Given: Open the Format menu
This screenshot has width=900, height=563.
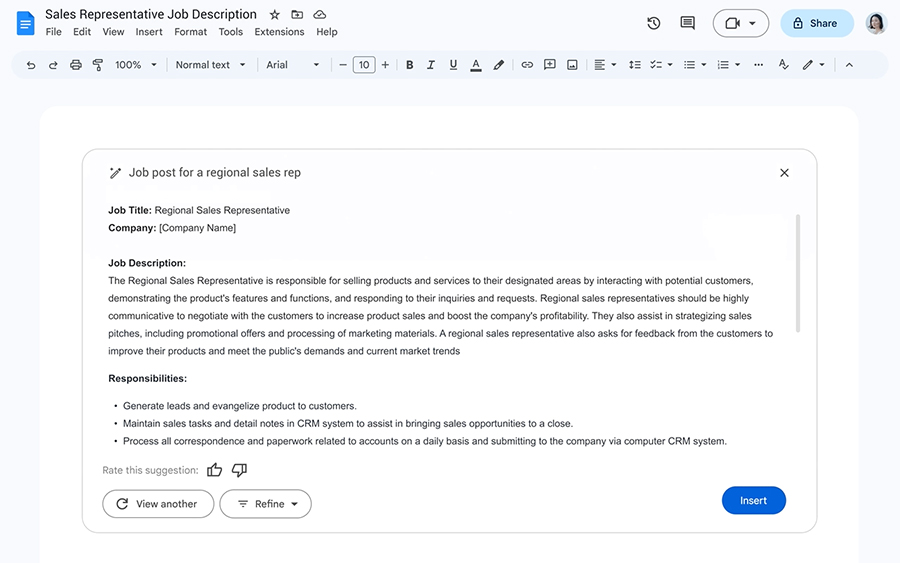Looking at the screenshot, I should 190,32.
